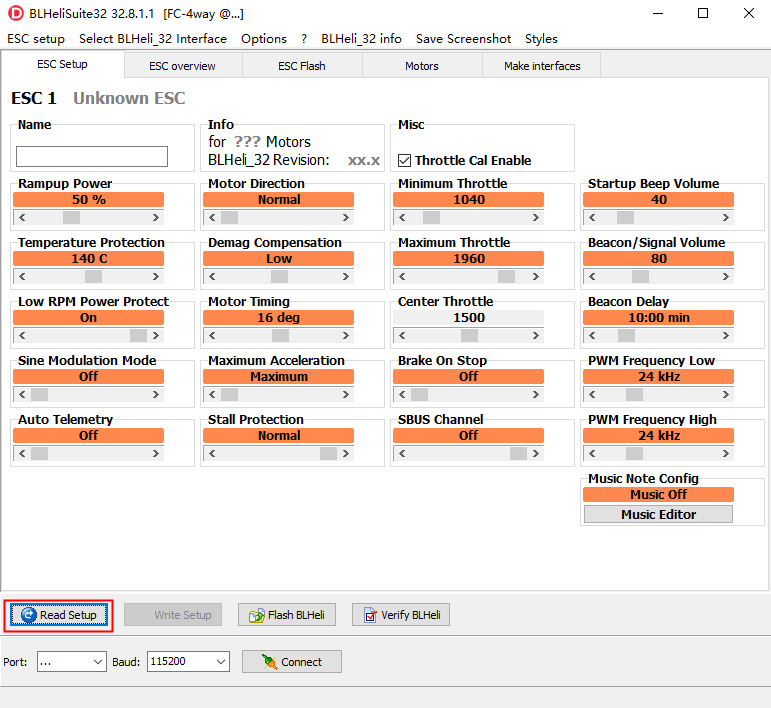Click the Flash BLHeli chip icon

pyautogui.click(x=257, y=615)
